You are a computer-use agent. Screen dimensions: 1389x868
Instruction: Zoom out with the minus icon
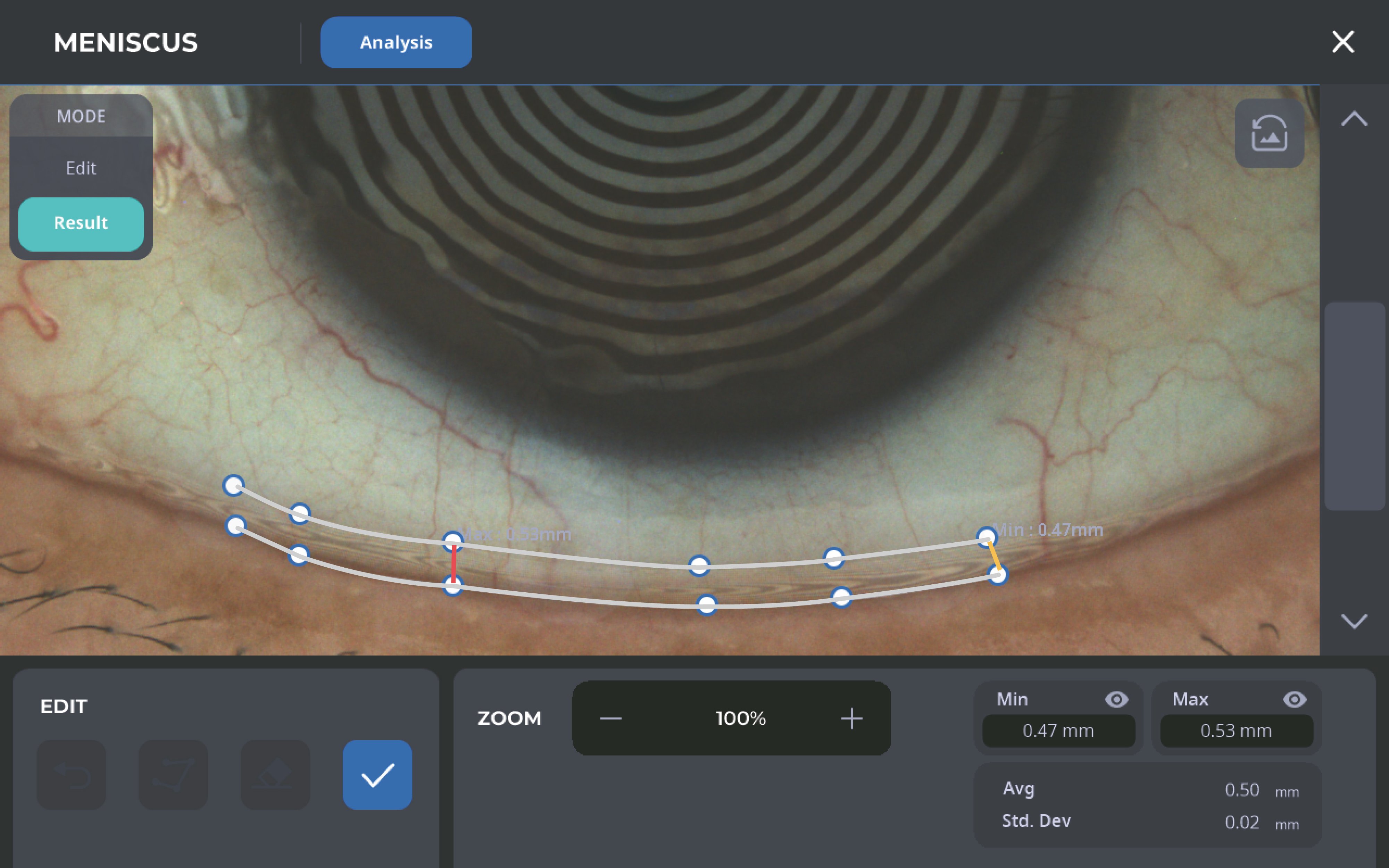[x=611, y=718]
